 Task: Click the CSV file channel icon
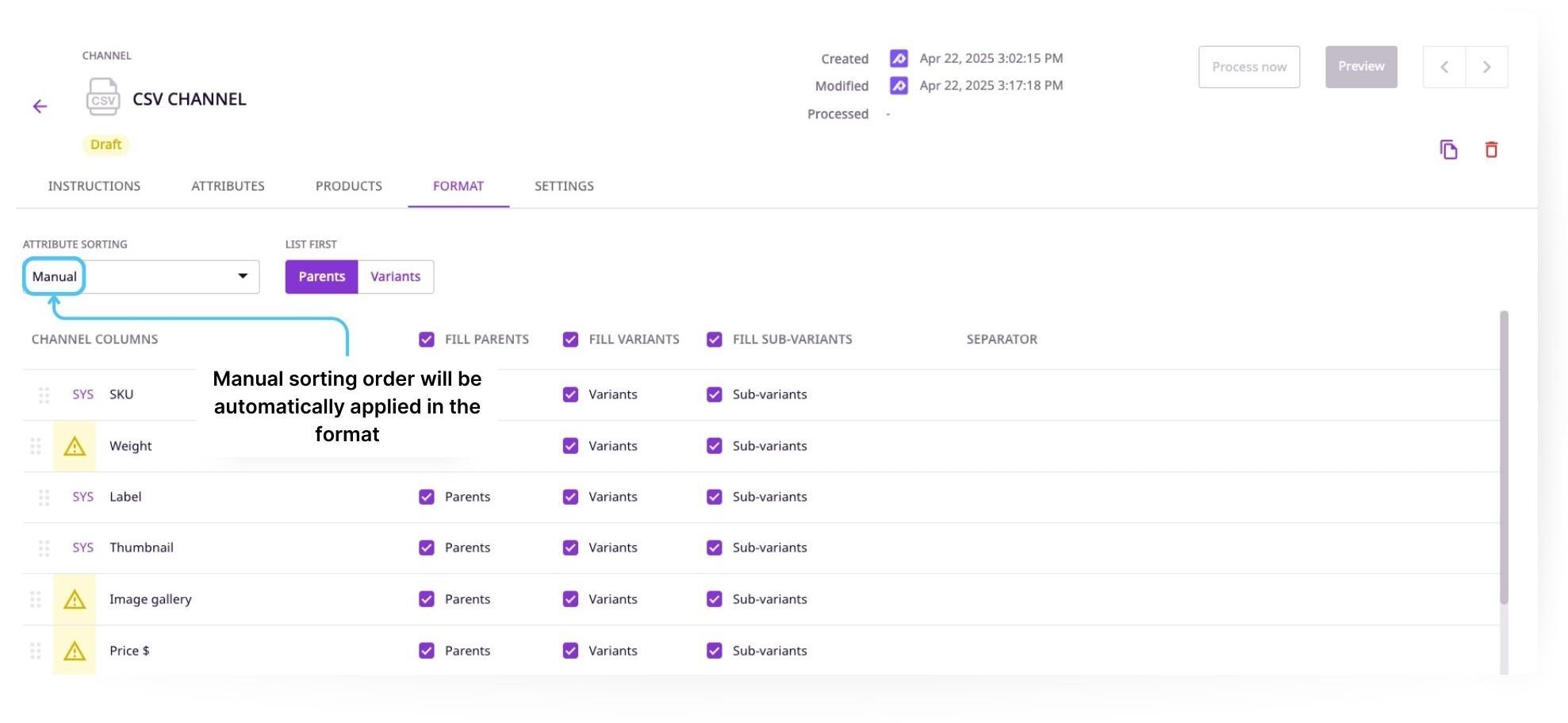tap(103, 98)
